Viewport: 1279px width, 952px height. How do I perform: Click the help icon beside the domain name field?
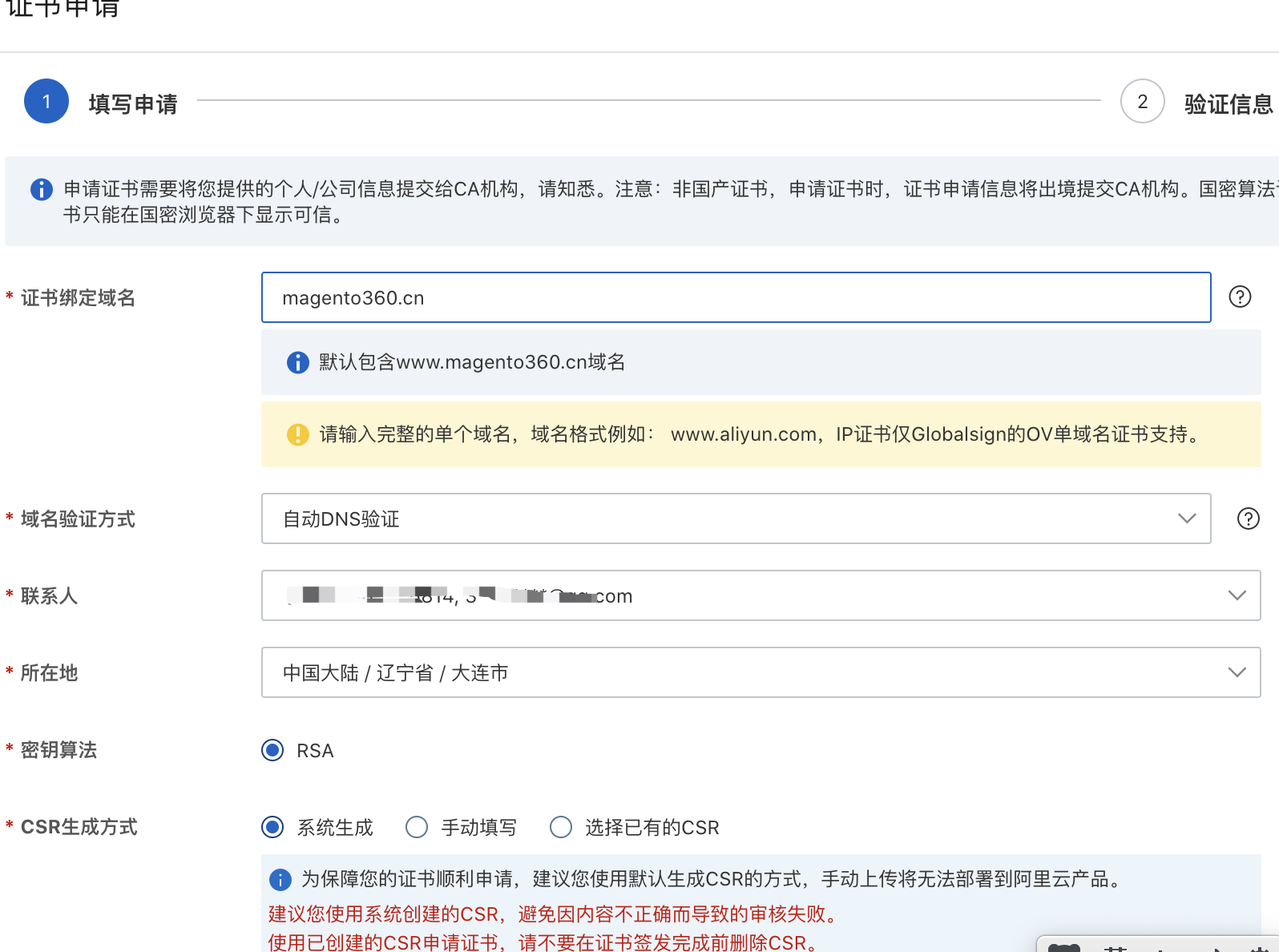click(x=1240, y=297)
